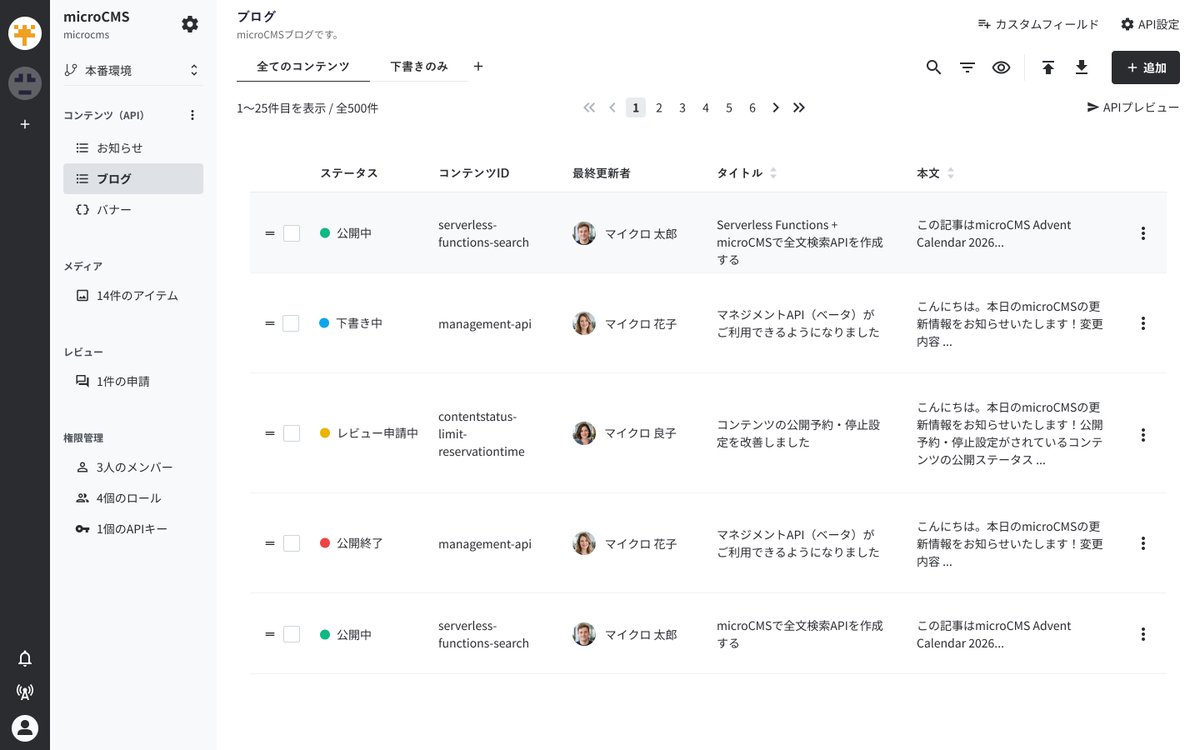Screen dimensions: 1200x750
Task: Switch to the 全てのコンテンツ tab
Action: (x=303, y=67)
